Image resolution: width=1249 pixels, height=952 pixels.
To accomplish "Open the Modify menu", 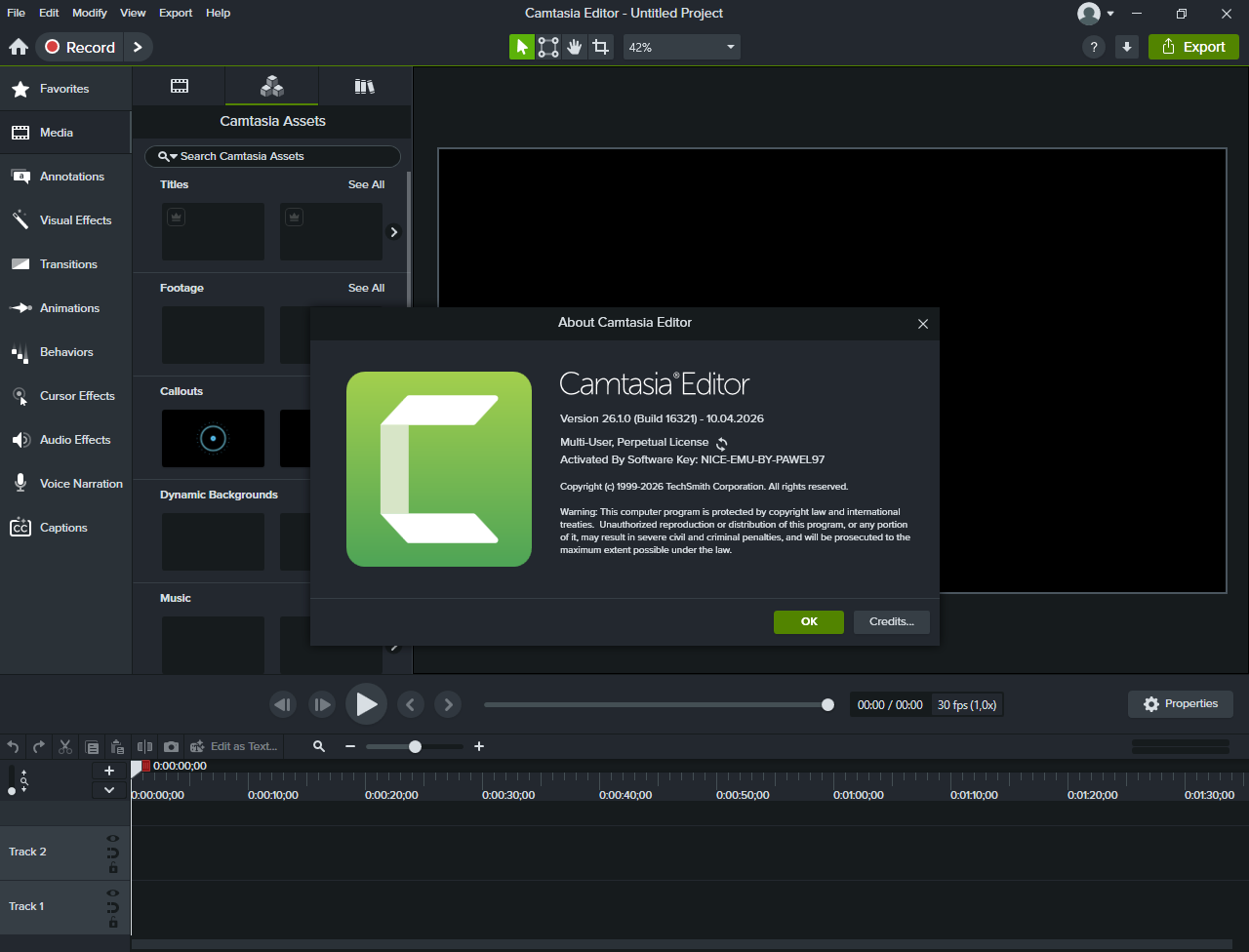I will (x=90, y=13).
